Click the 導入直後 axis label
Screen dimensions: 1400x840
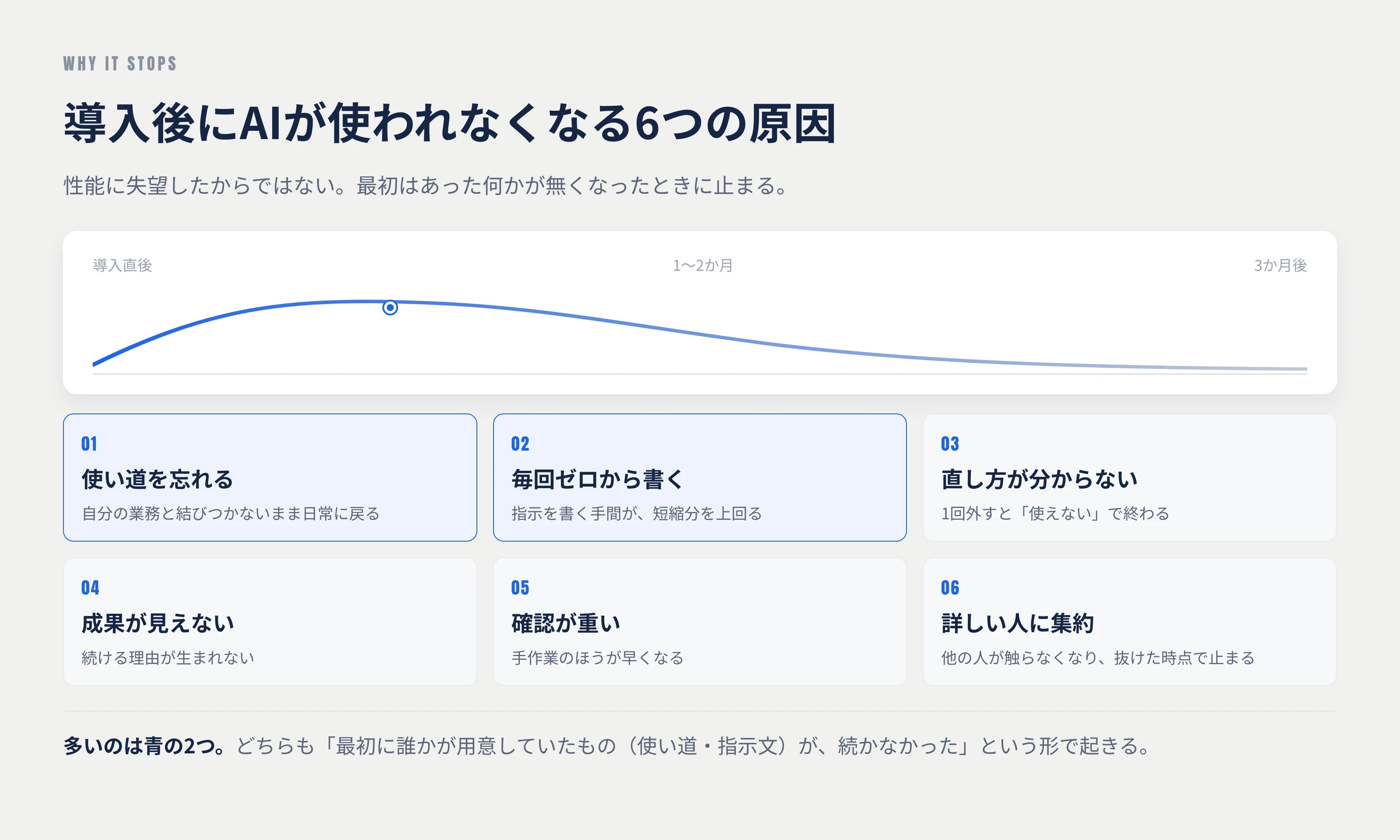coord(122,265)
